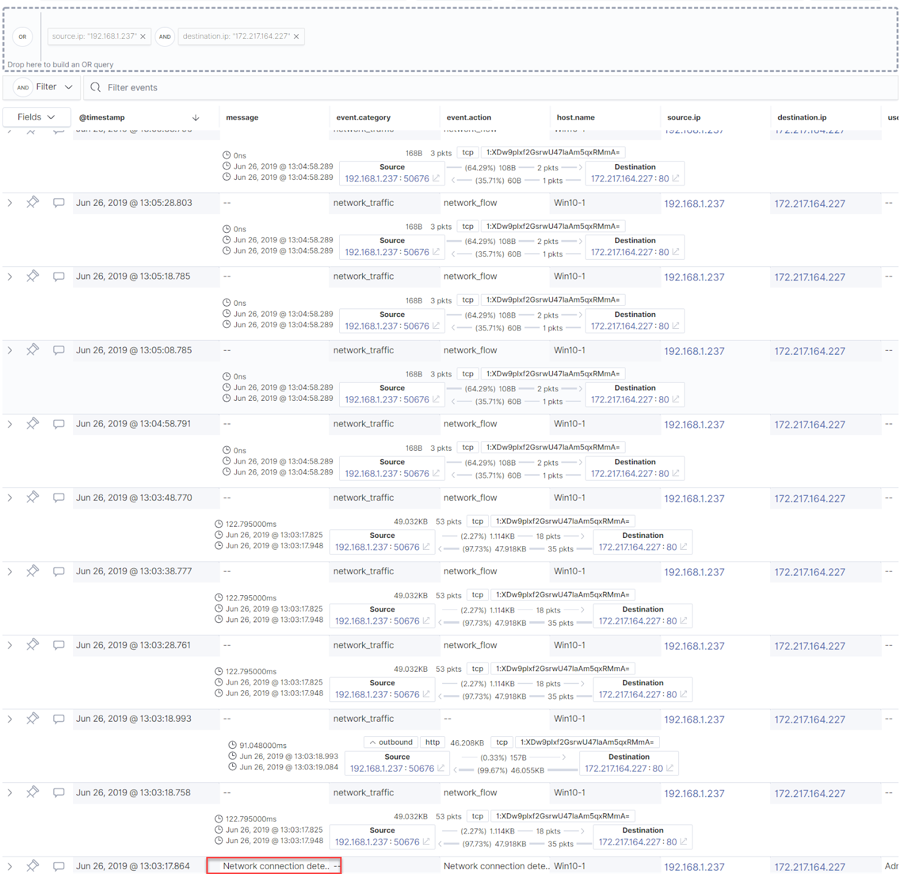Viewport: 900px width, 874px height.
Task: Open the Fields dropdown
Action: [x=36, y=117]
